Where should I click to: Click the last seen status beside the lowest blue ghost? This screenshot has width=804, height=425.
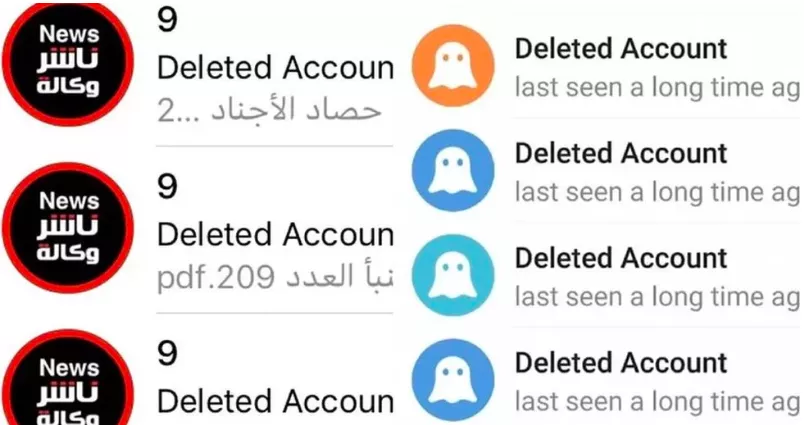click(657, 401)
